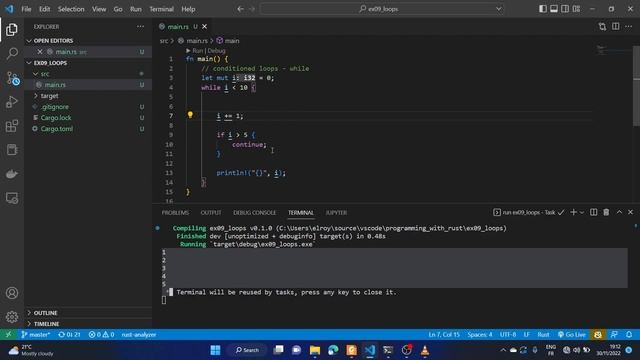Open the Accounts menu icon
The image size is (640, 360).
click(12, 293)
